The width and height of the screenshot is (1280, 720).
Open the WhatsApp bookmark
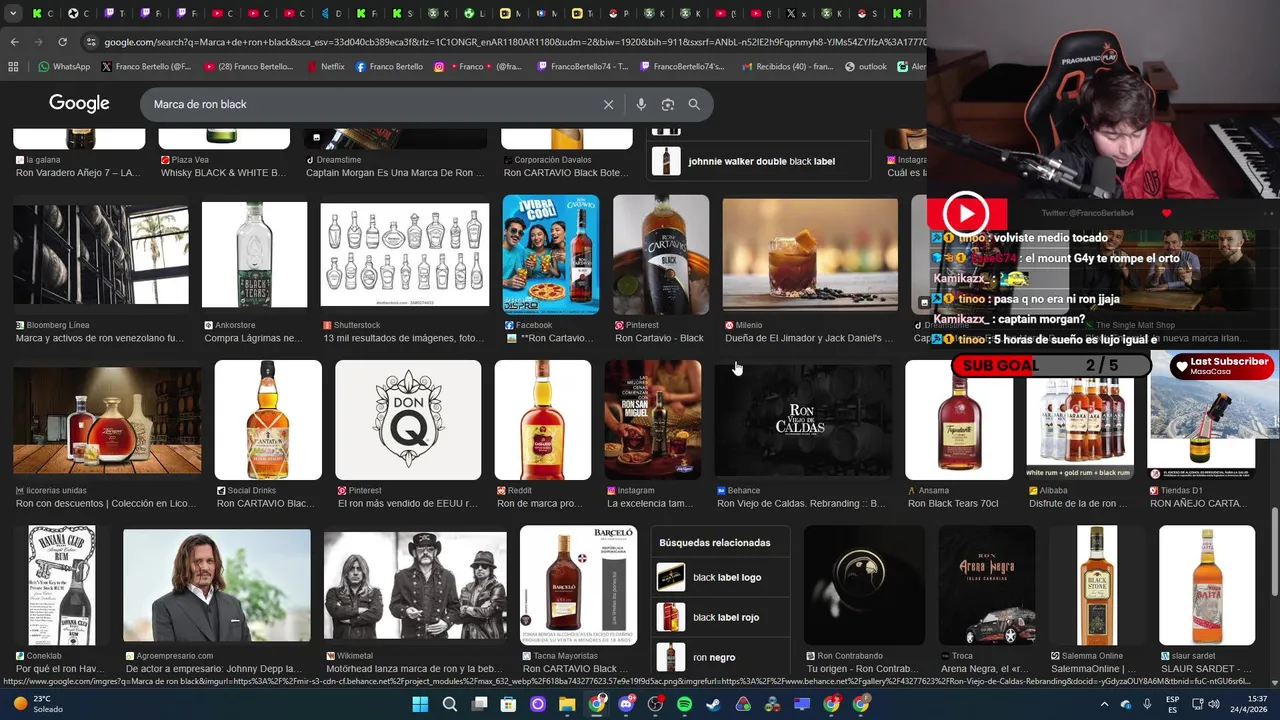tap(64, 67)
